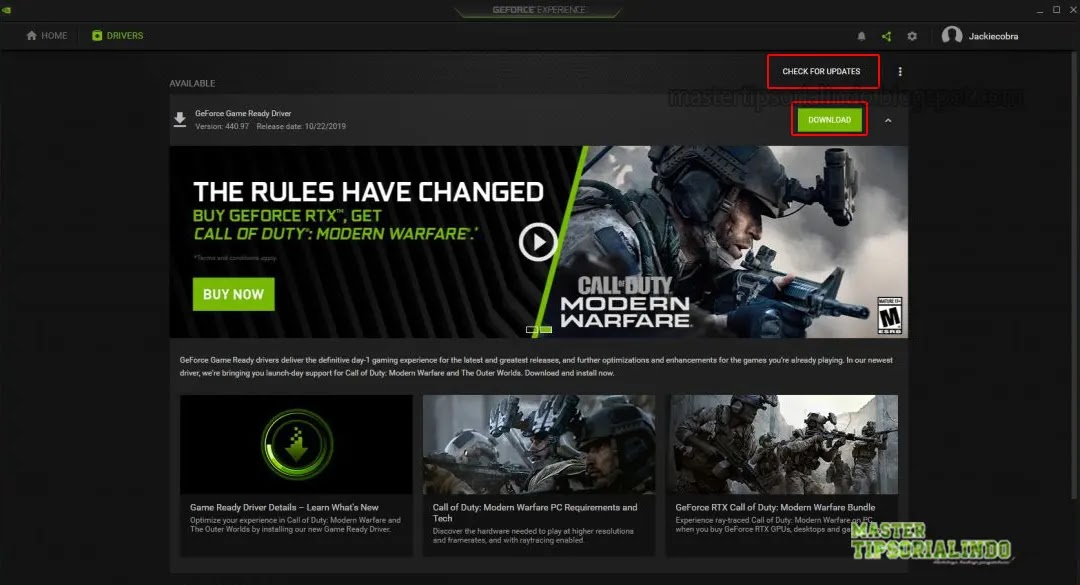1080x585 pixels.
Task: Click the Call of Duty Modern Warfare logo
Action: (x=625, y=302)
